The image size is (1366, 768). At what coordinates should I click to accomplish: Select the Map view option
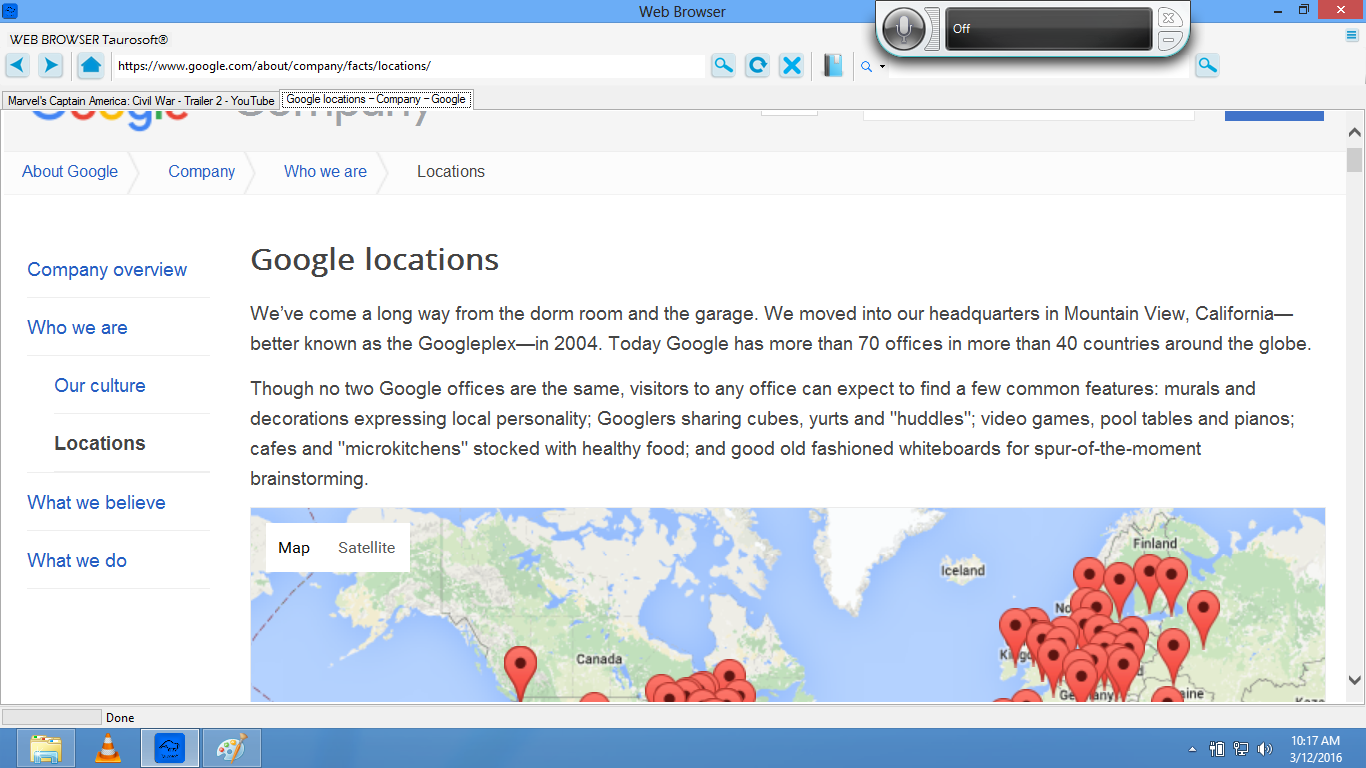tap(294, 547)
